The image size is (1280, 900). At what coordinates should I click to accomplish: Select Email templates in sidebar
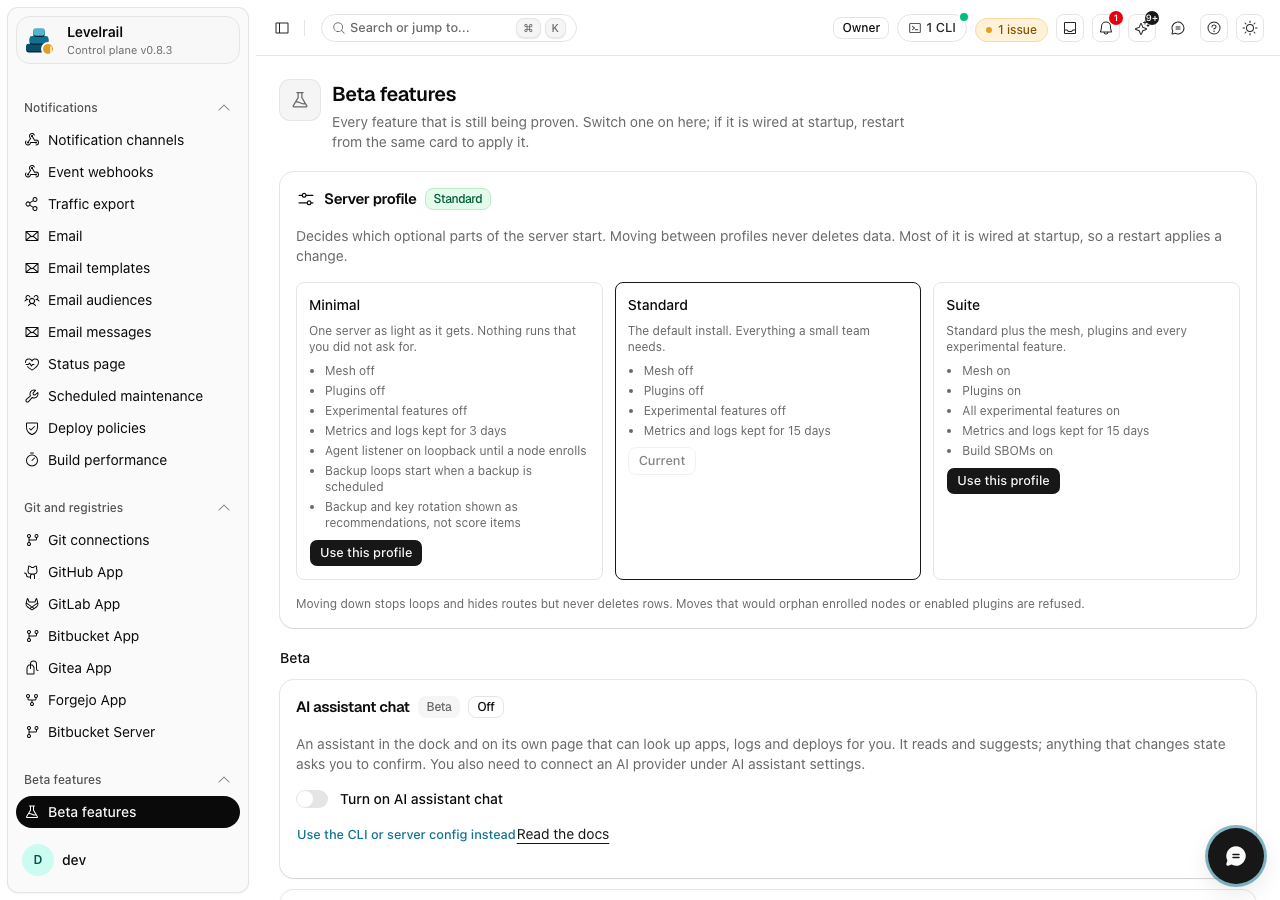128,268
